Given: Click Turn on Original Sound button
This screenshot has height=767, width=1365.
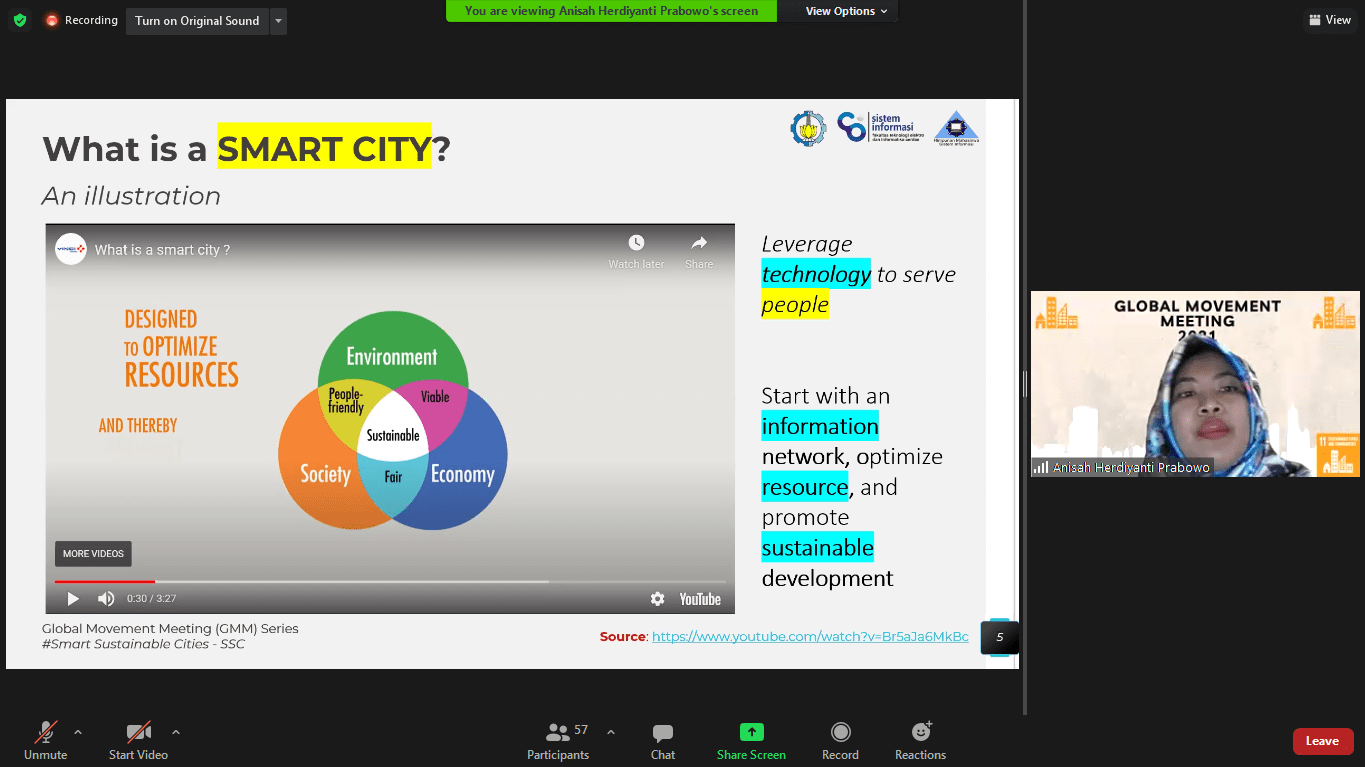Looking at the screenshot, I should point(197,21).
